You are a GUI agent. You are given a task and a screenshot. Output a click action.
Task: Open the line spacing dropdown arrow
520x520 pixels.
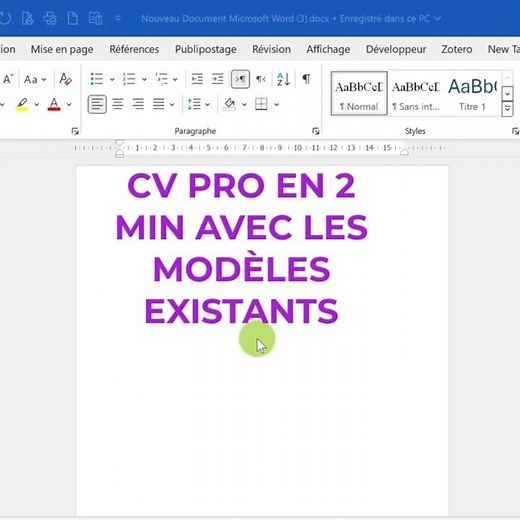(x=207, y=105)
